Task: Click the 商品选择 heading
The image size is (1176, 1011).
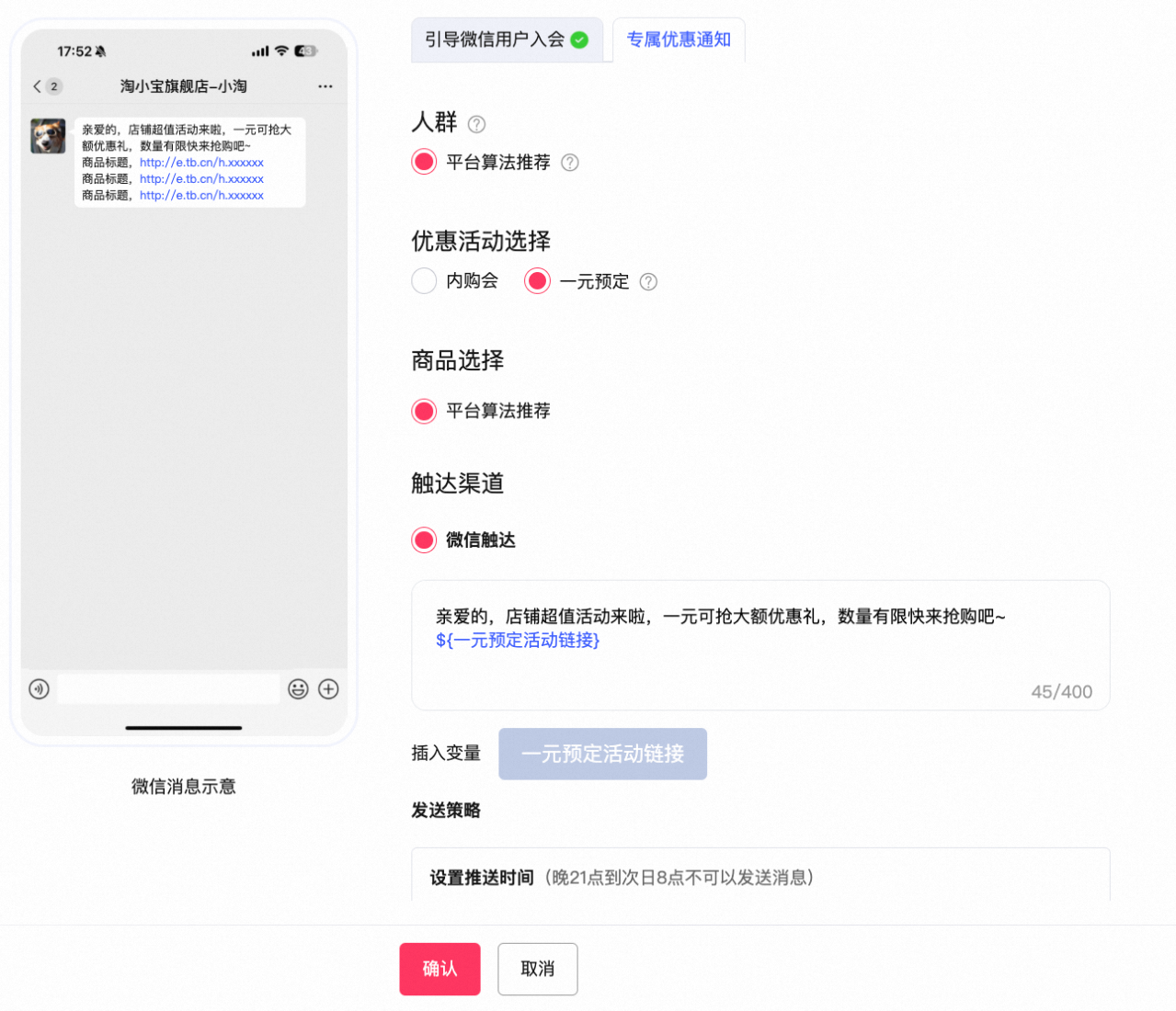Action: [458, 360]
